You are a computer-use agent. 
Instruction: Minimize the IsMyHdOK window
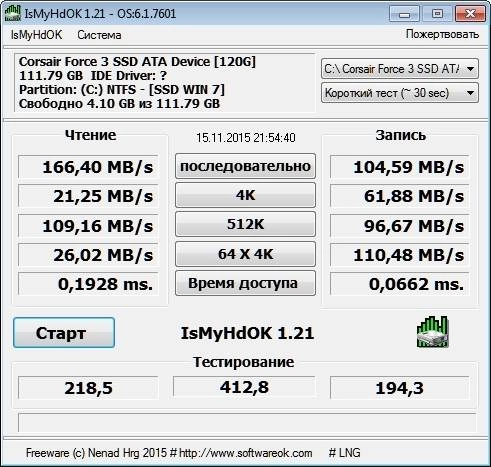[x=404, y=14]
